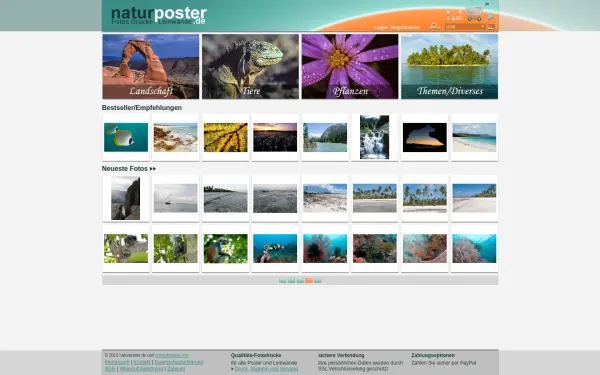
Task: Open the cave silhouette sunset thumbnail
Action: [x=425, y=137]
